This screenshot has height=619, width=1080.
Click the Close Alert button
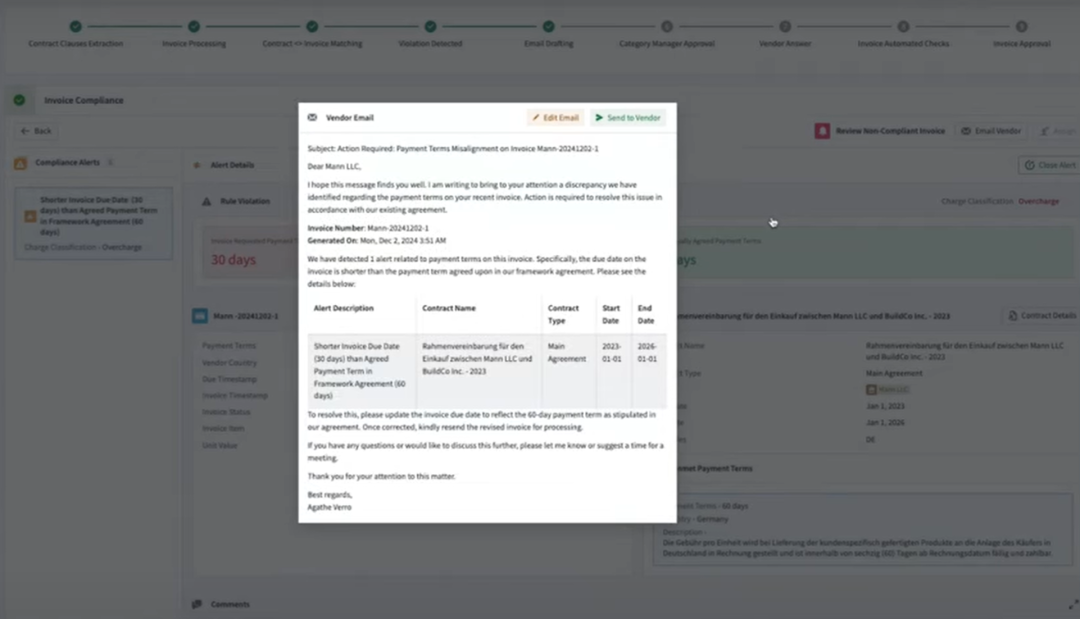1049,165
